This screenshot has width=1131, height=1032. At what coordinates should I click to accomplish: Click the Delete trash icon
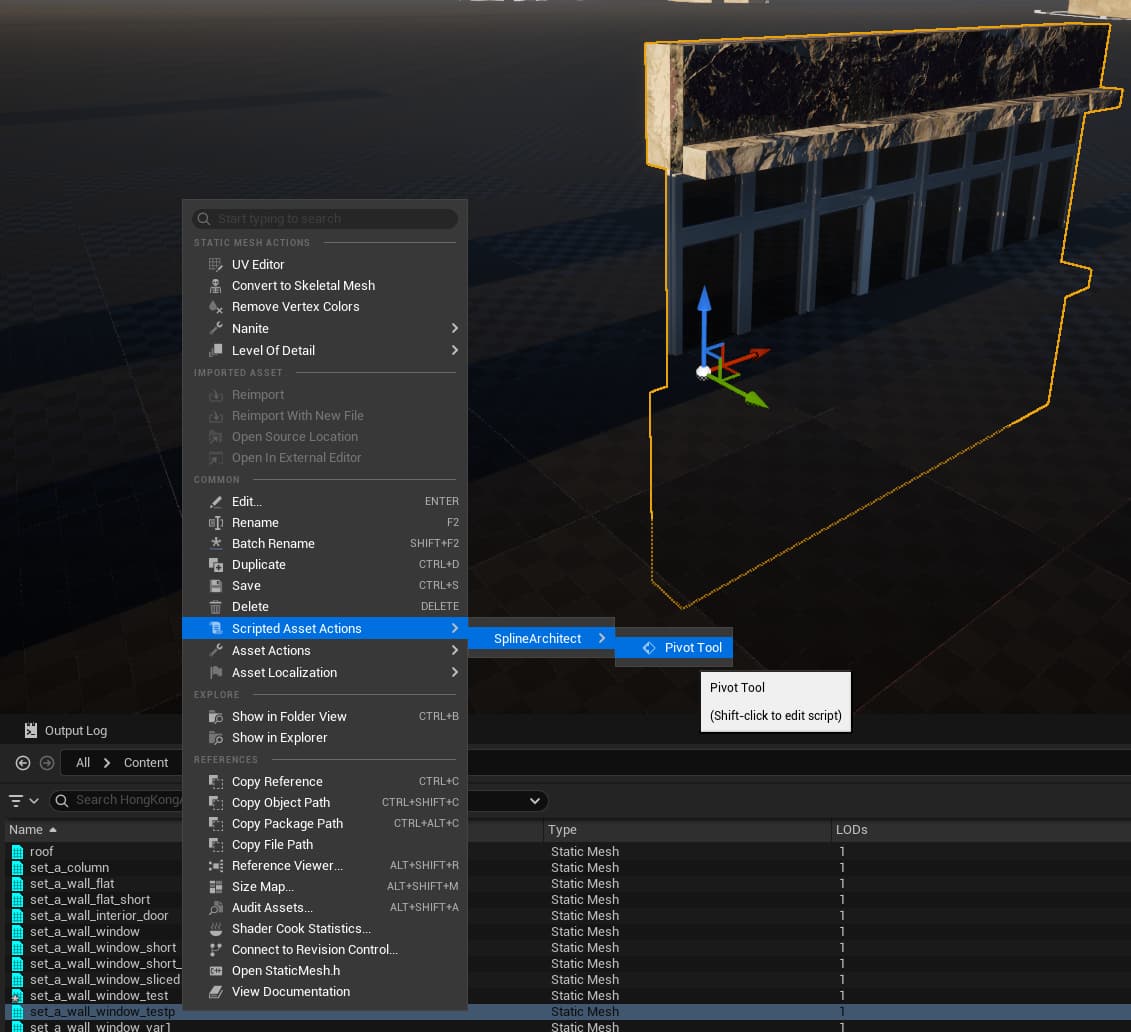click(215, 607)
